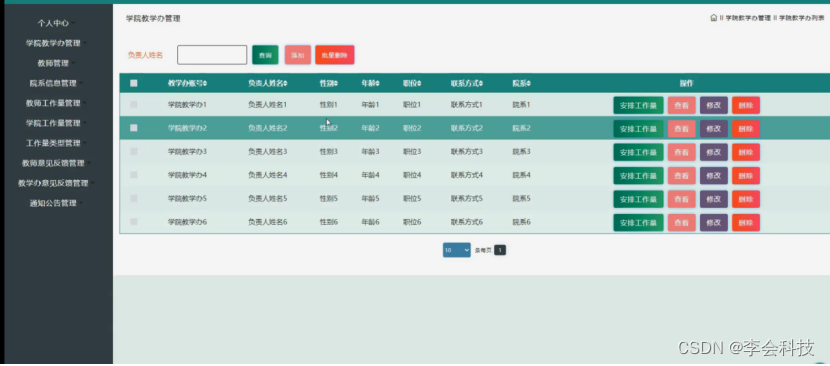Click 查看 for 学院教学办2
This screenshot has width=830, height=366.
682,129
